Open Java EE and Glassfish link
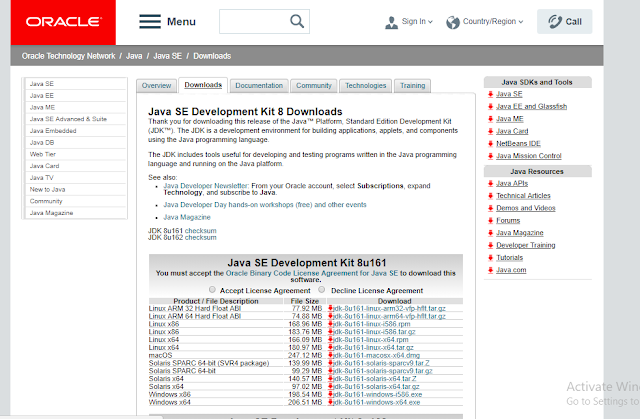 (x=531, y=106)
